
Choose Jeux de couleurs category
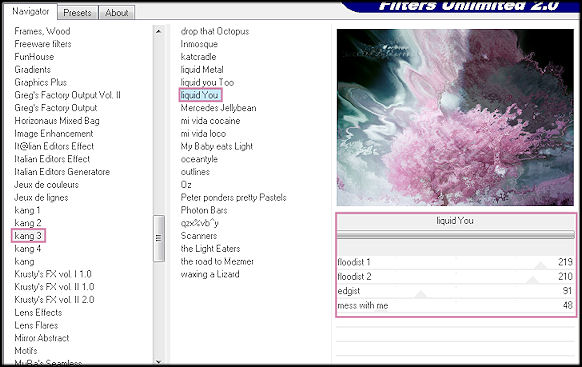click(46, 184)
